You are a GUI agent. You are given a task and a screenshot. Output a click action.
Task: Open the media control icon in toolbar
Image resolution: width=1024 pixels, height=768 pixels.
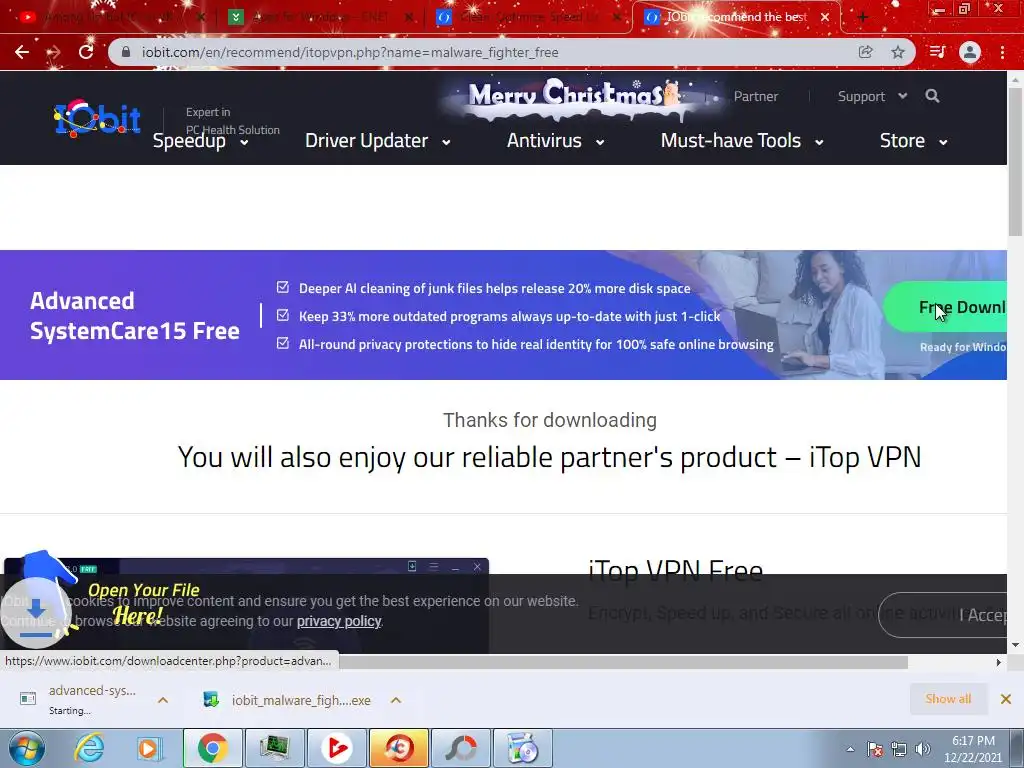coord(937,52)
